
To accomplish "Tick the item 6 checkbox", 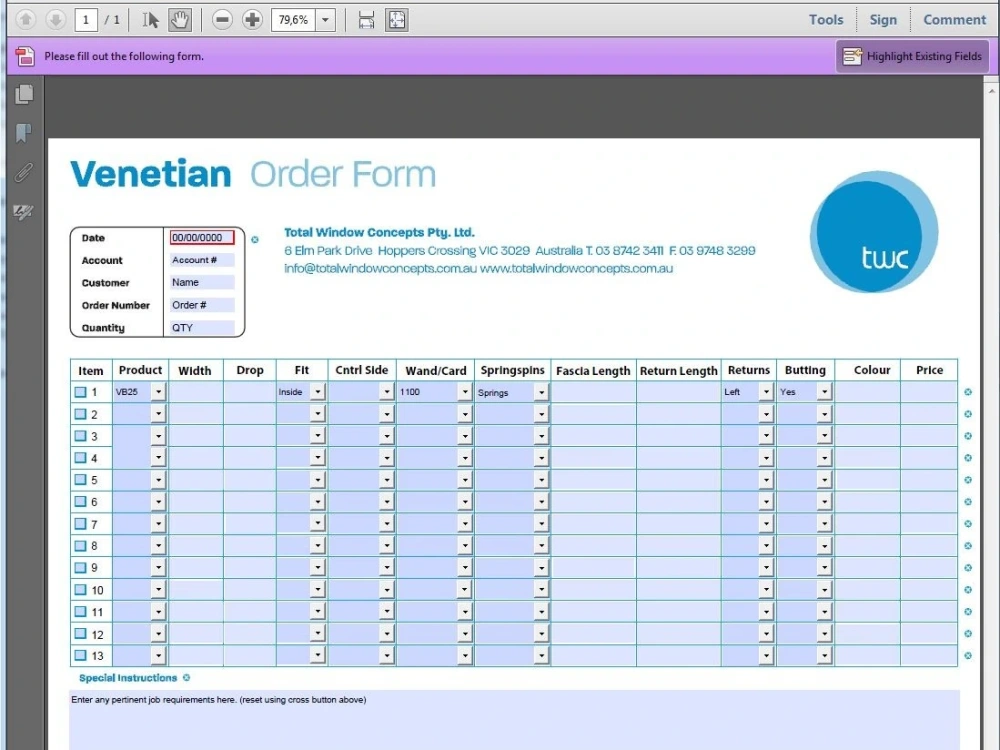I will [80, 501].
